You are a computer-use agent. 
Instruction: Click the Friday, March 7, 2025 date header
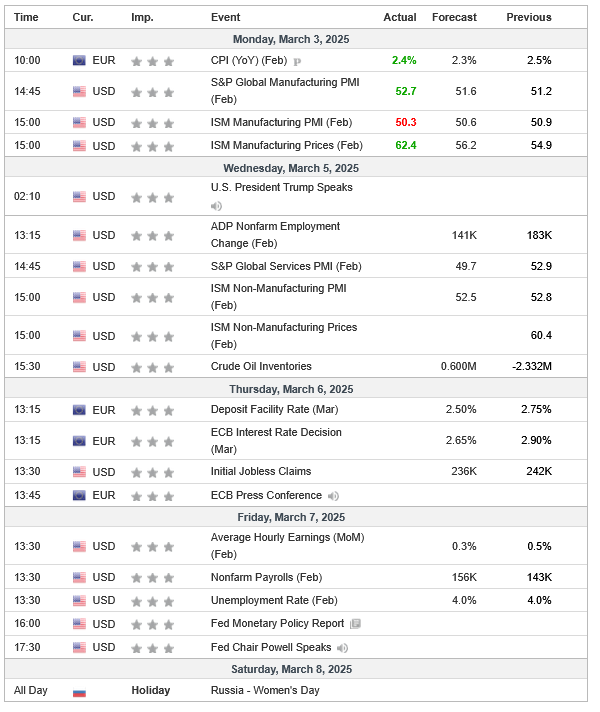pos(291,518)
